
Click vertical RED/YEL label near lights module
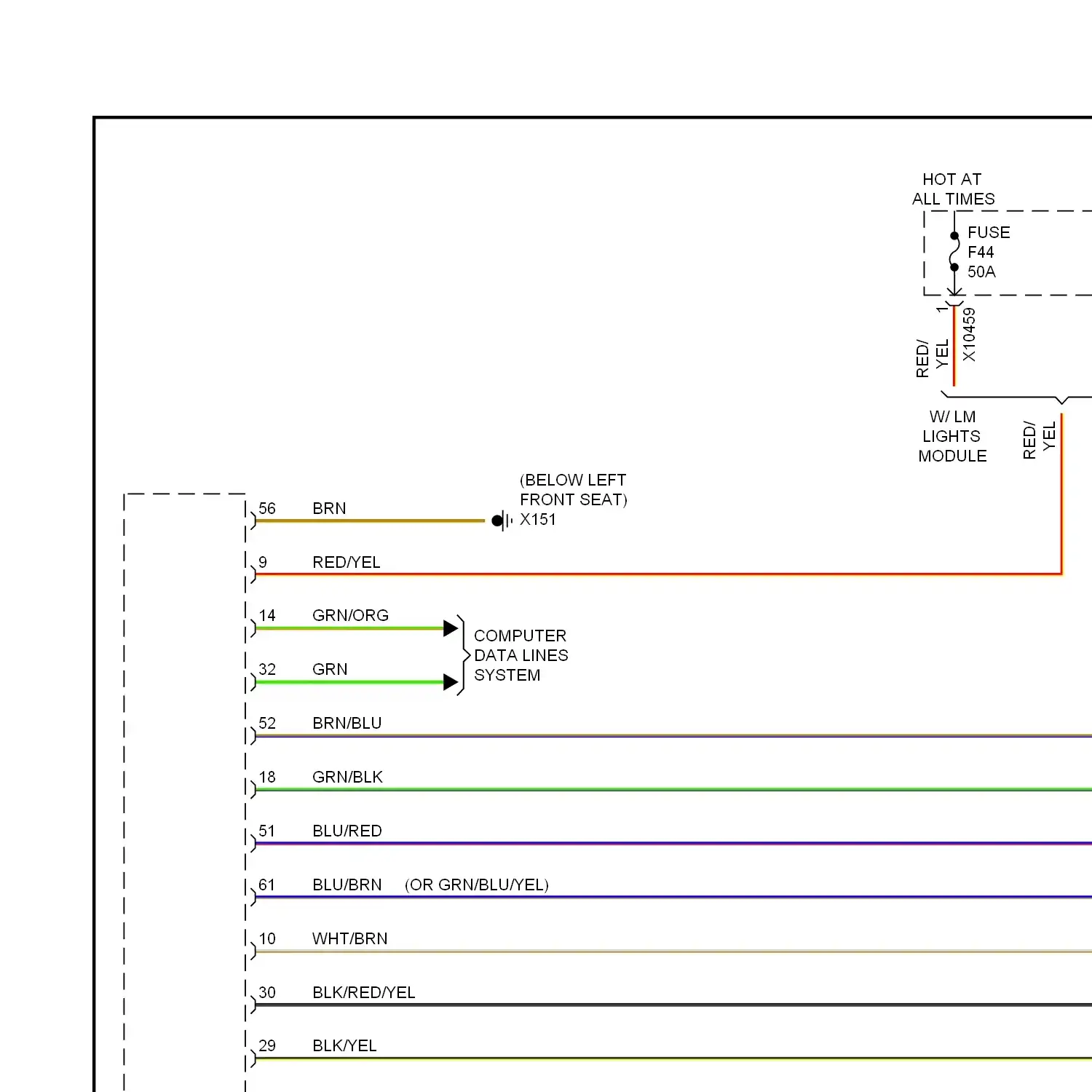click(1040, 440)
